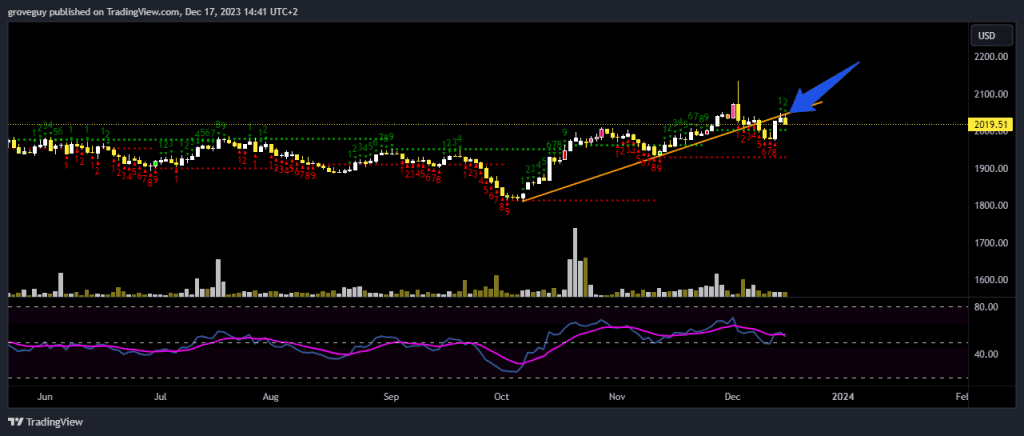Select the Oct marker on the time axis
Screen dimensions: 1024x436
point(500,396)
